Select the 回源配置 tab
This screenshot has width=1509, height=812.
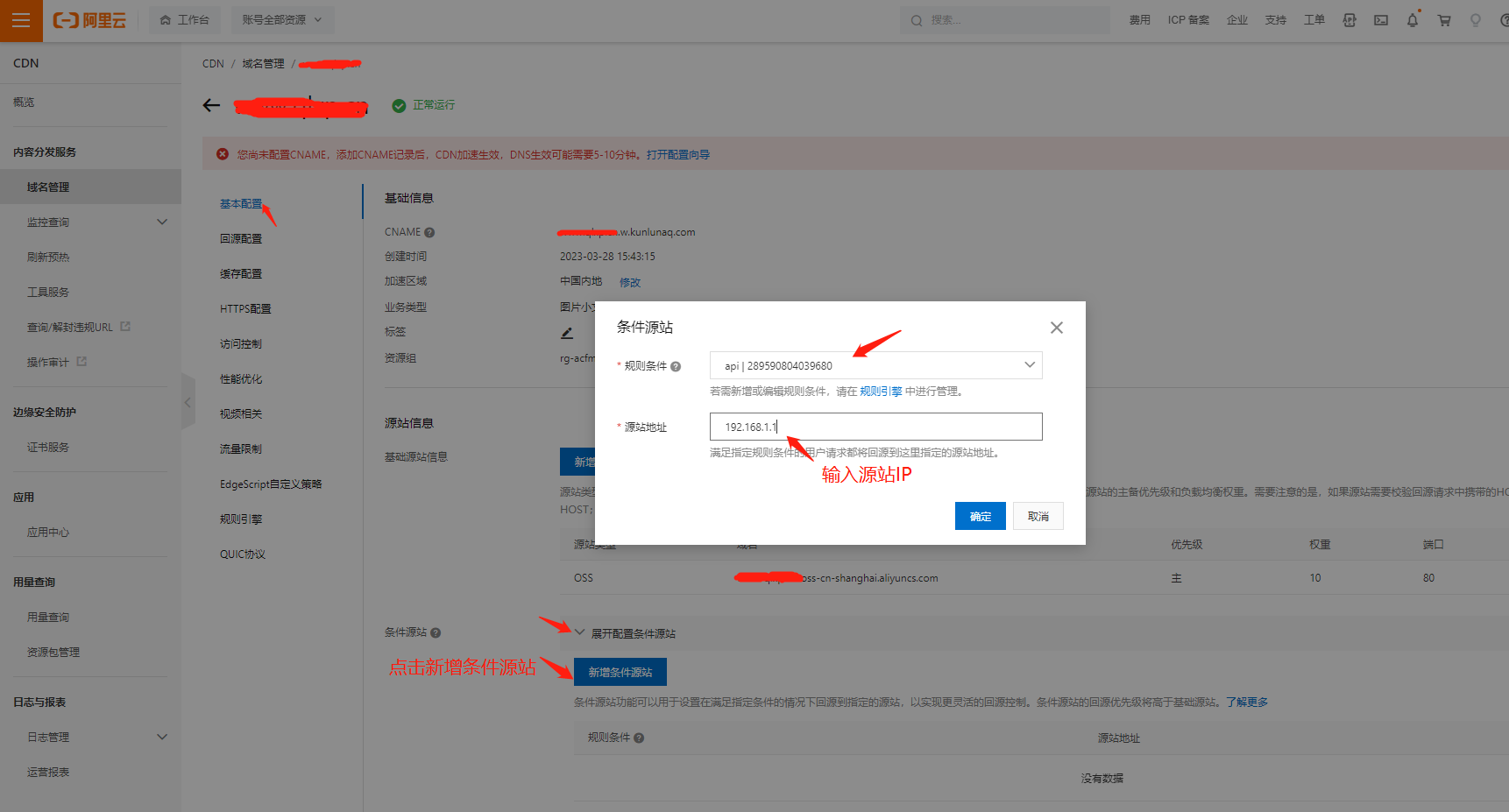pyautogui.click(x=241, y=239)
